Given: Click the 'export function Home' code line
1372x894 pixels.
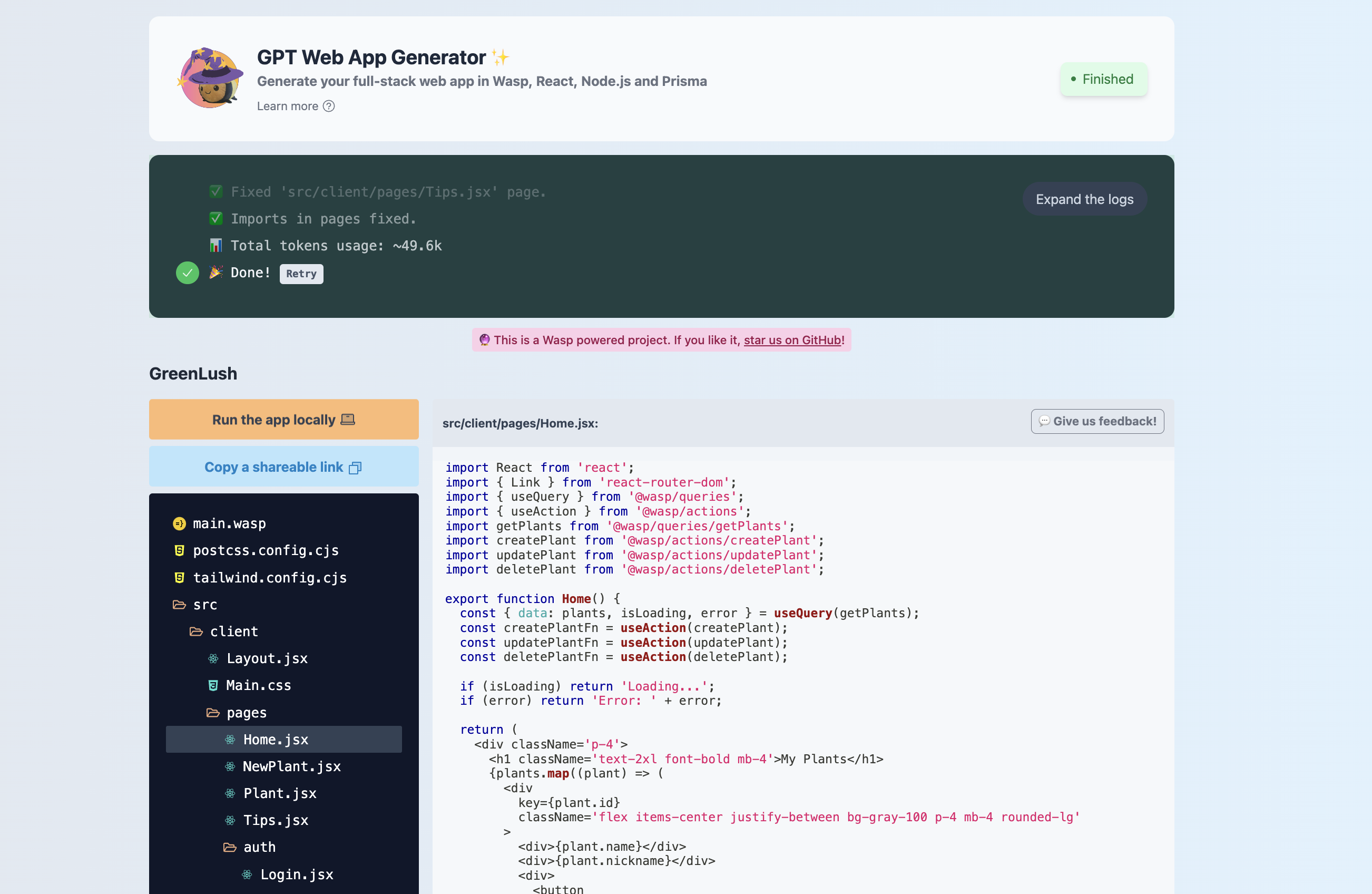Looking at the screenshot, I should 532,599.
